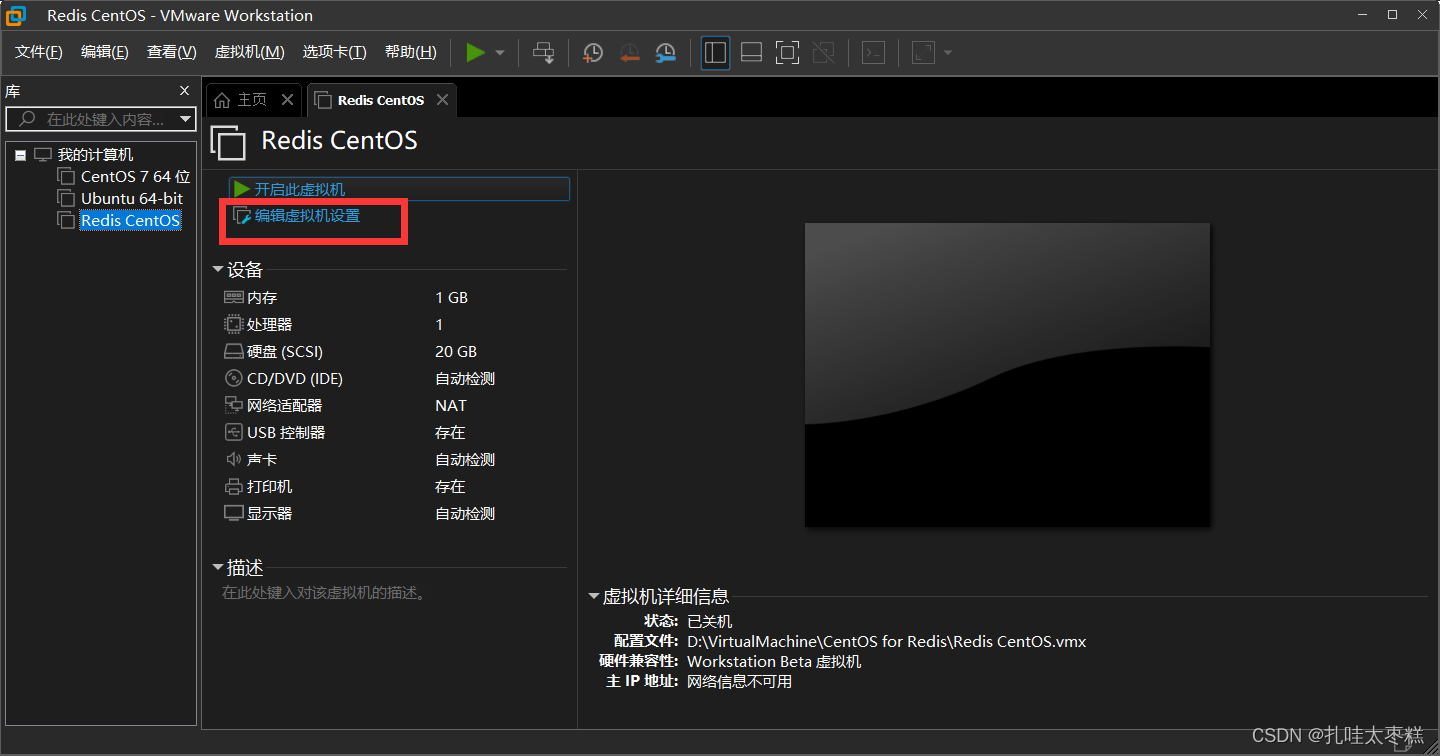Select Redis CentOS in library tree
1440x756 pixels.
130,221
